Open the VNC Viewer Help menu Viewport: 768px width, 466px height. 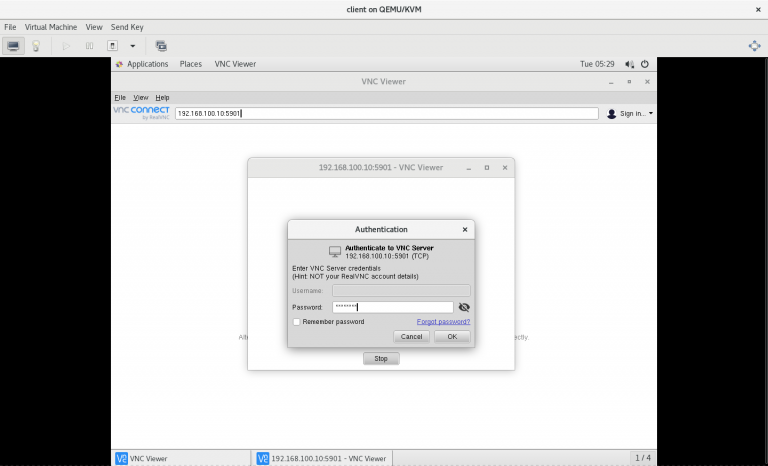point(162,98)
